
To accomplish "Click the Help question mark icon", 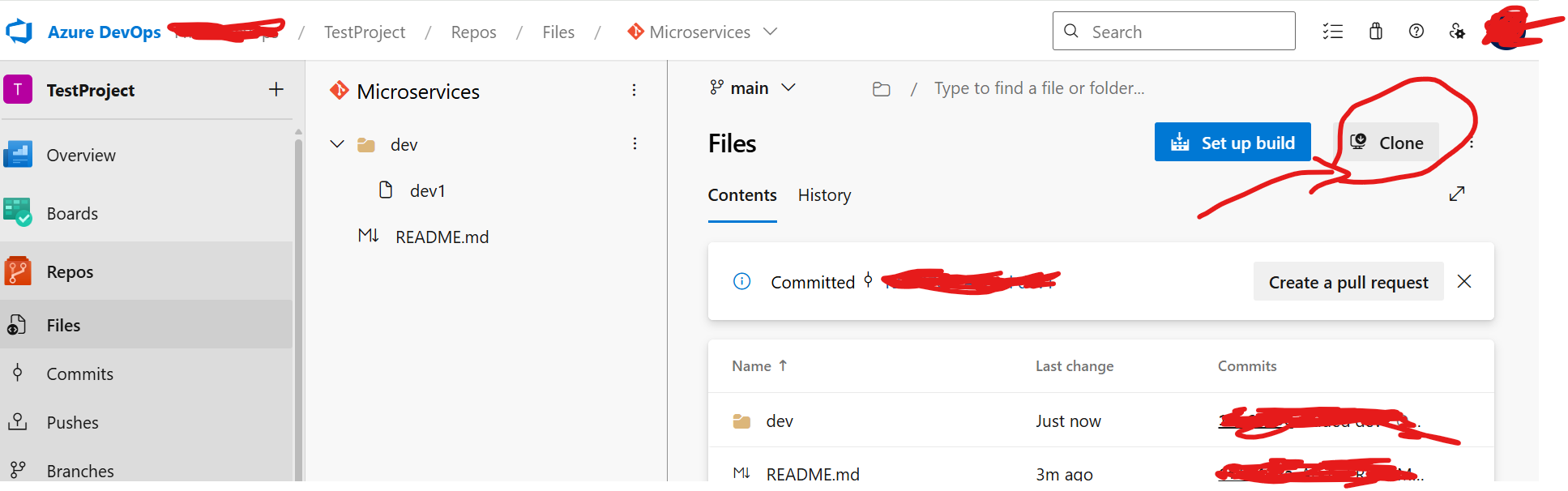I will click(x=1416, y=31).
